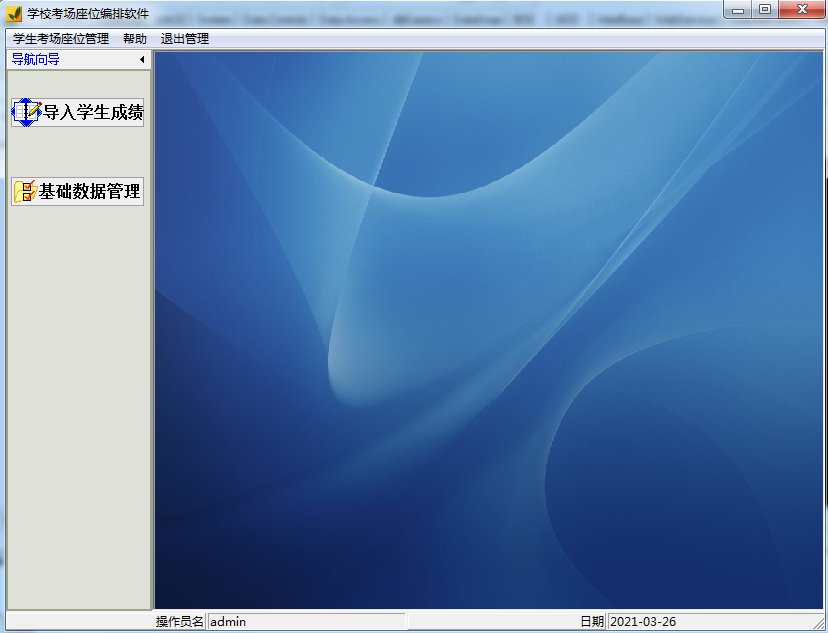Collapse the 导航向导 panel with the arrow
Viewport: 828px width, 633px height.
[x=142, y=60]
